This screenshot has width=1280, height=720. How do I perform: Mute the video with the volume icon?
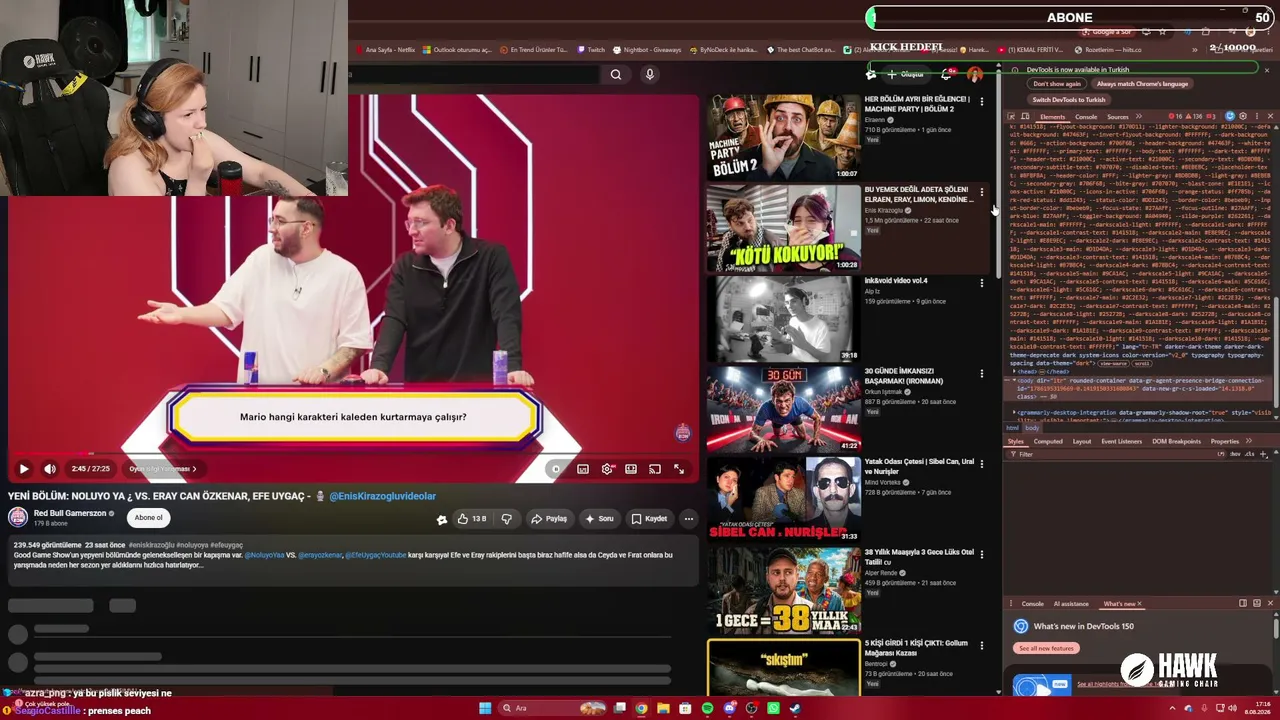50,468
